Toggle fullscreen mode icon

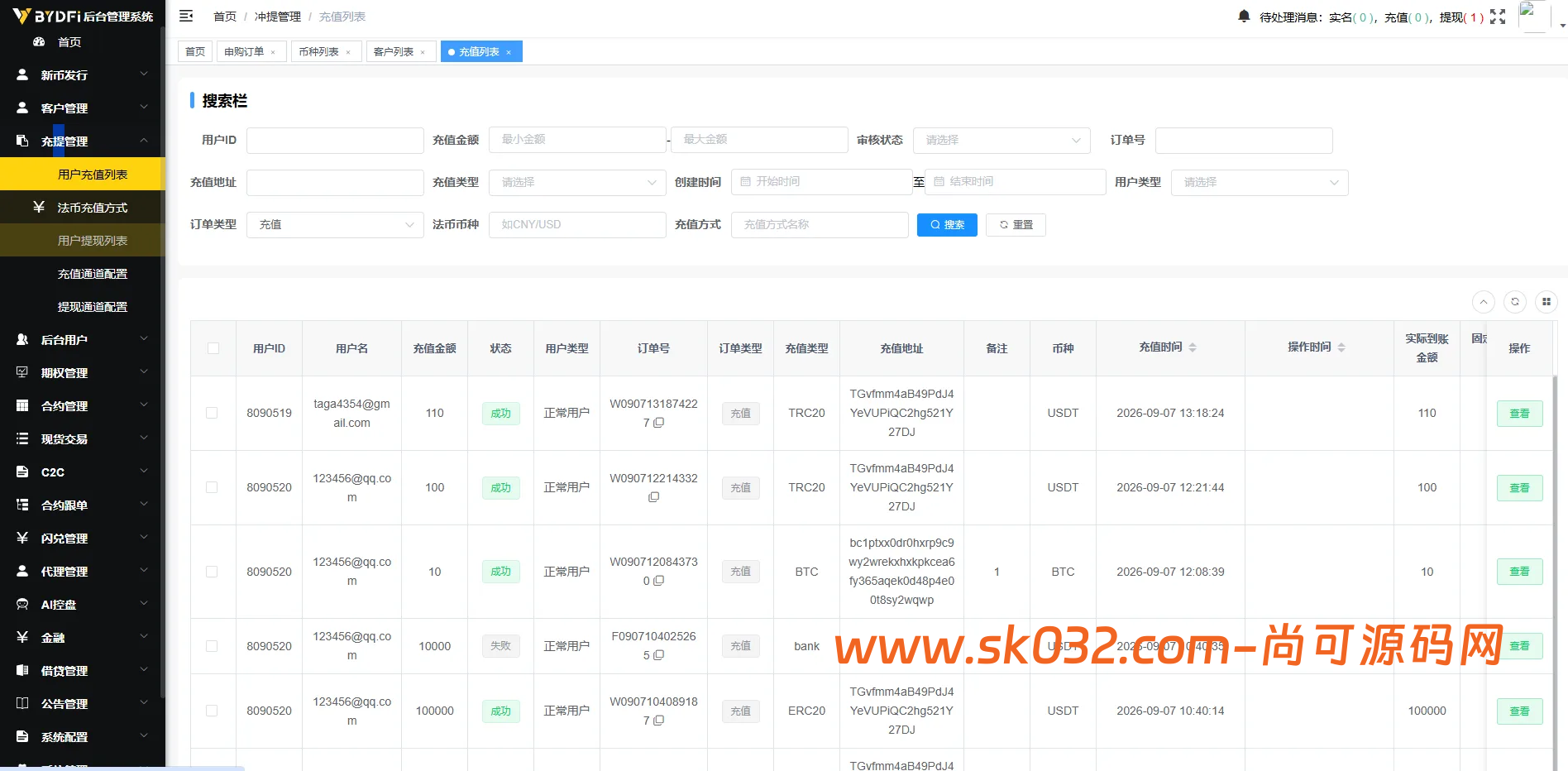(1498, 17)
